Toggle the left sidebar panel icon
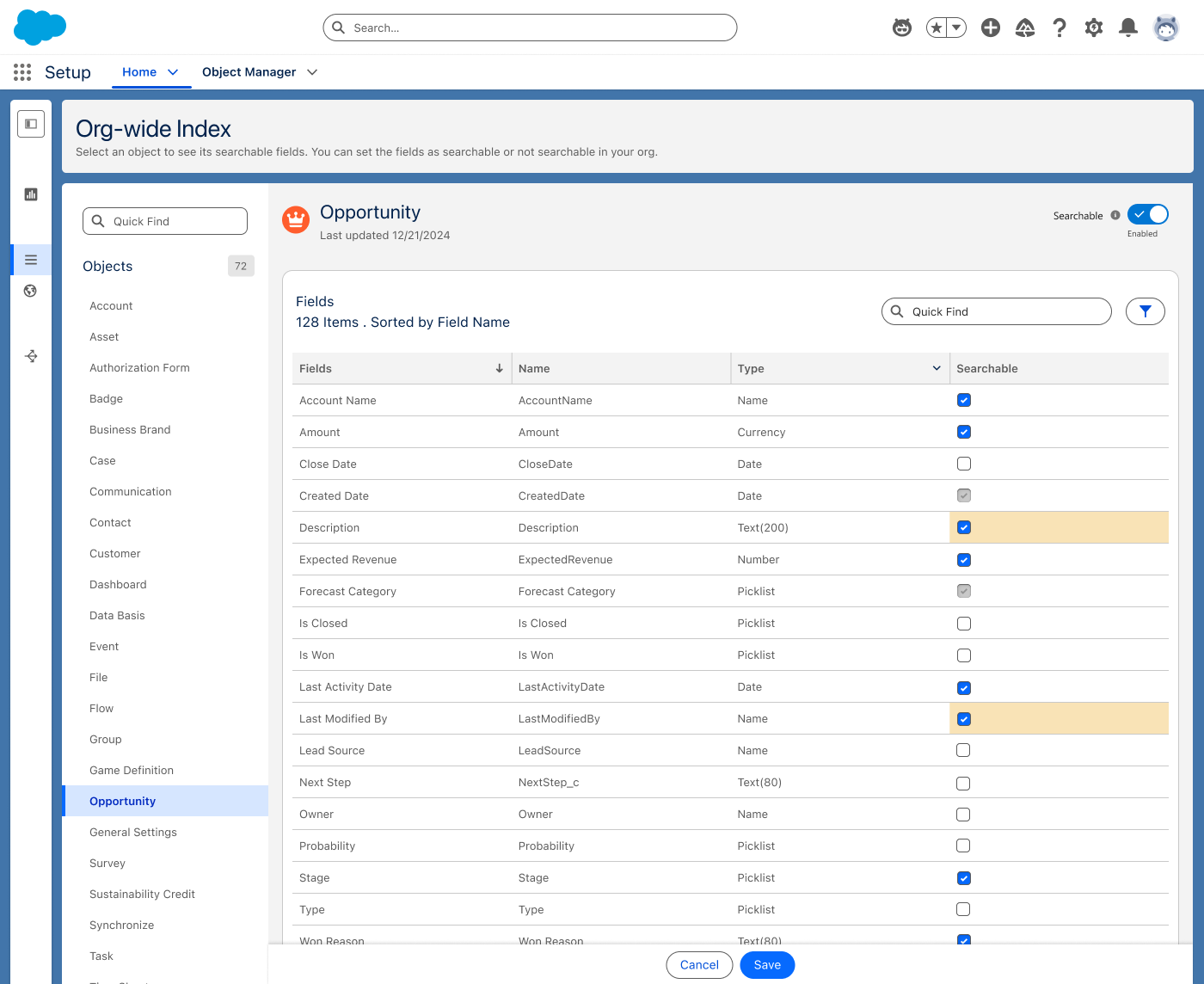The height and width of the screenshot is (984, 1204). coord(31,124)
